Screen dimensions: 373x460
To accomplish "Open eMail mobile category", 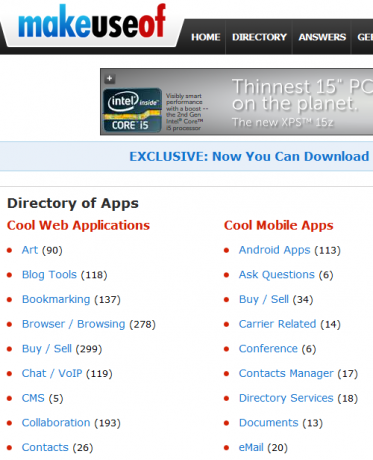I will click(251, 447).
